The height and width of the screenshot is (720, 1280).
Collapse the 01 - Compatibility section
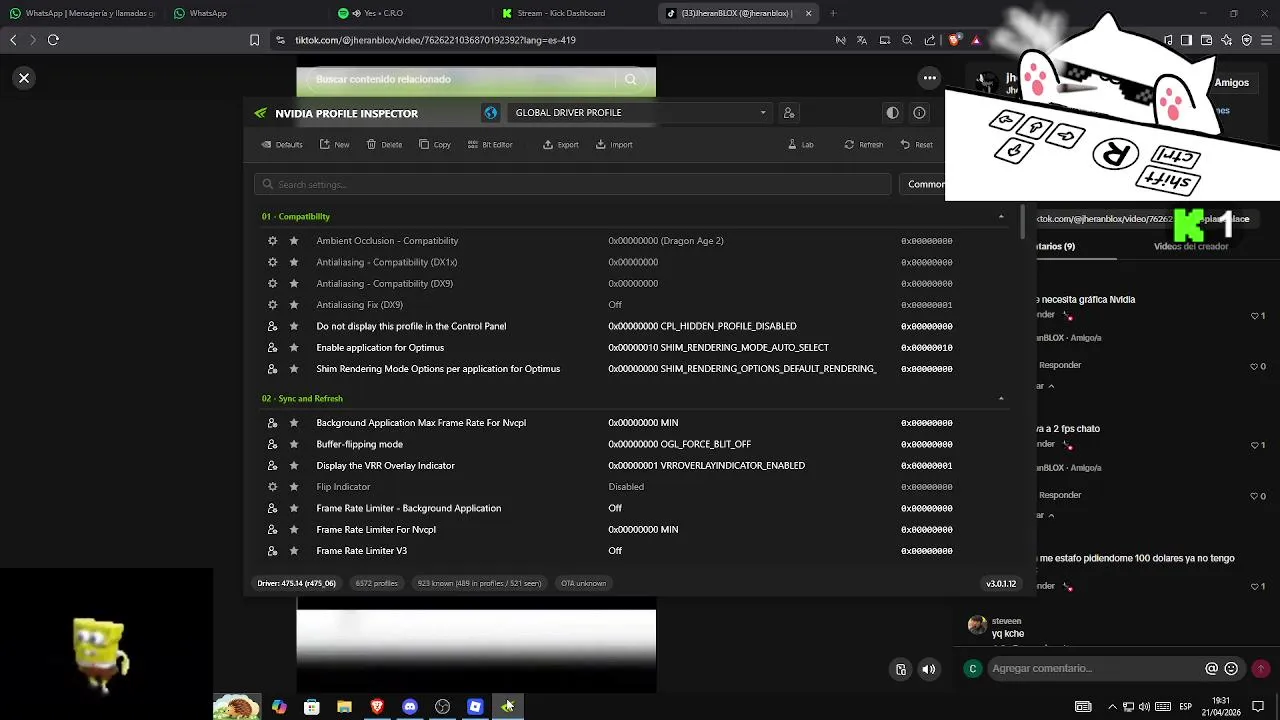[x=1001, y=216]
